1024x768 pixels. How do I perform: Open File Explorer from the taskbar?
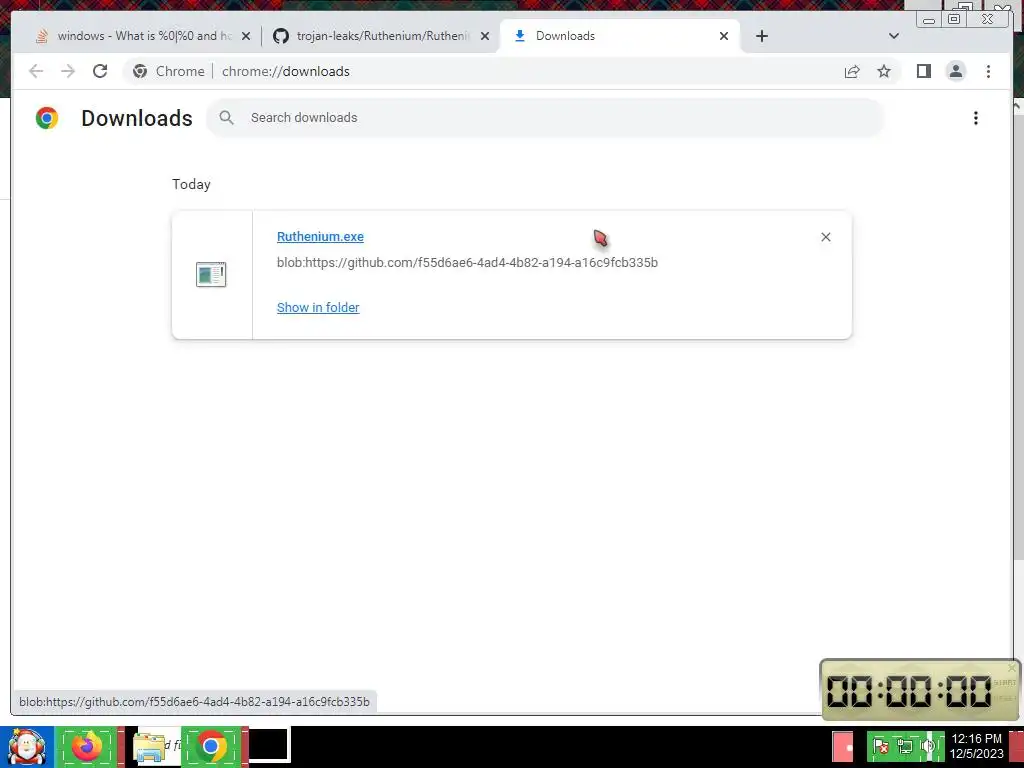[150, 747]
